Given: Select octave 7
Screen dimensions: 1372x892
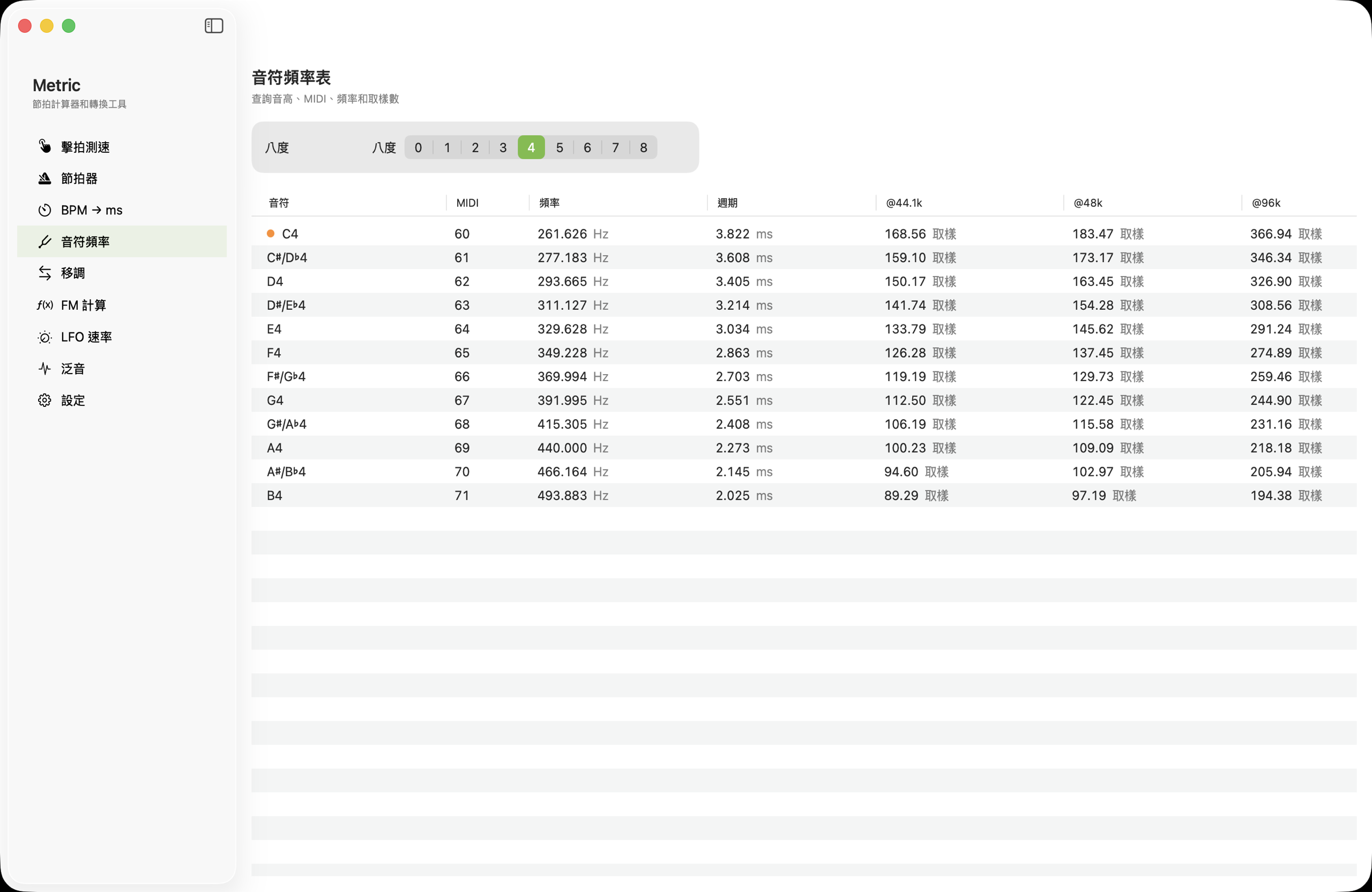Looking at the screenshot, I should [616, 147].
